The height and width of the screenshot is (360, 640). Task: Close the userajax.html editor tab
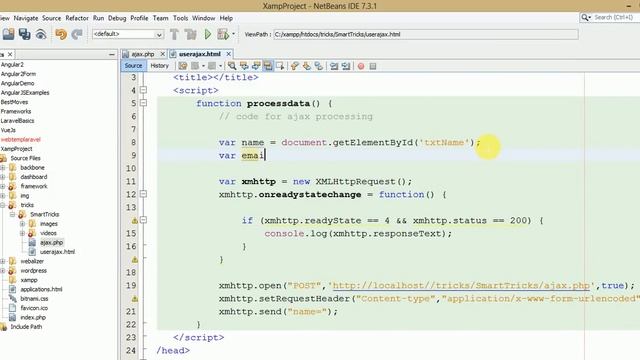coord(229,54)
